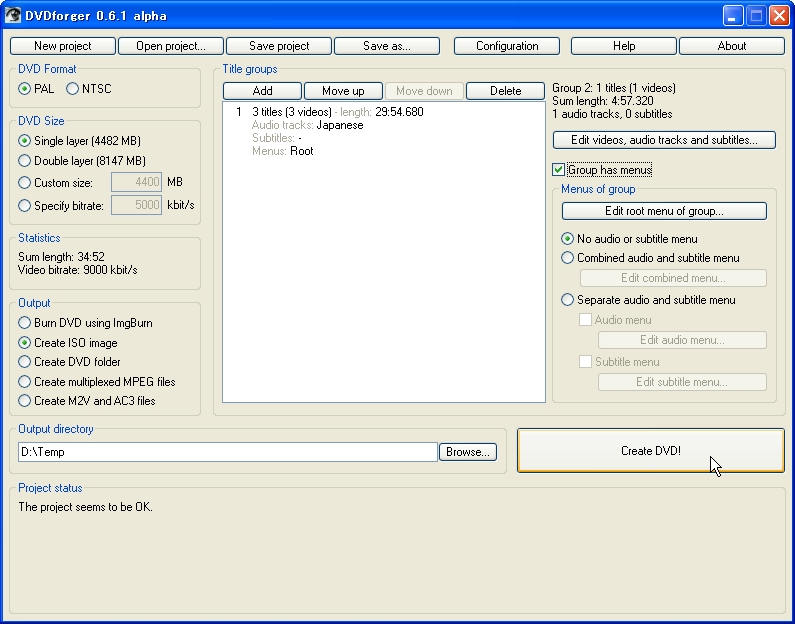The width and height of the screenshot is (795, 624).
Task: Click the project seems to be OK message
Action: tap(85, 507)
